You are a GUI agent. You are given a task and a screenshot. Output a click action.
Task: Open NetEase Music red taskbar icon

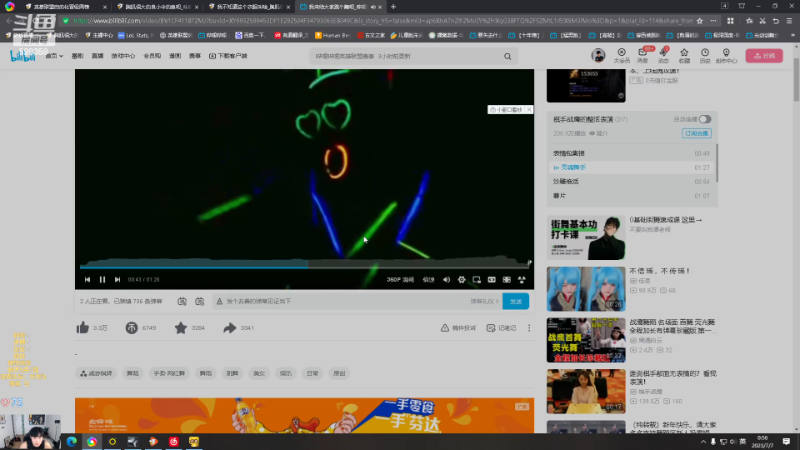pyautogui.click(x=173, y=441)
